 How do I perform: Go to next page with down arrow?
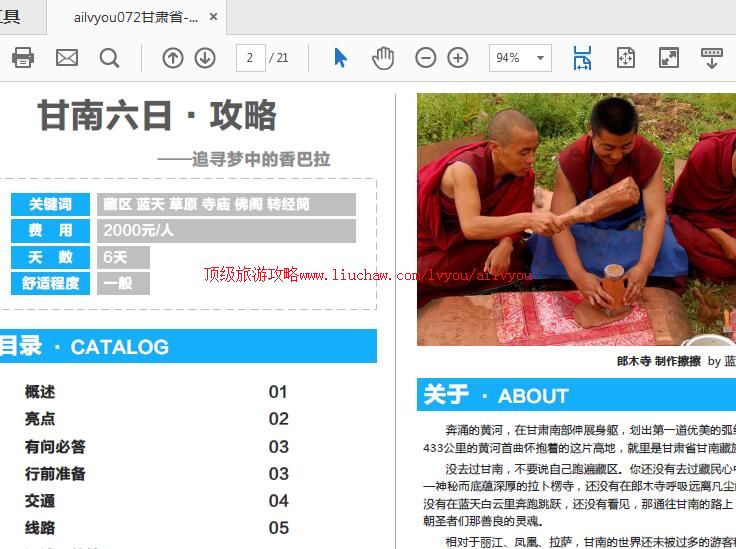205,58
